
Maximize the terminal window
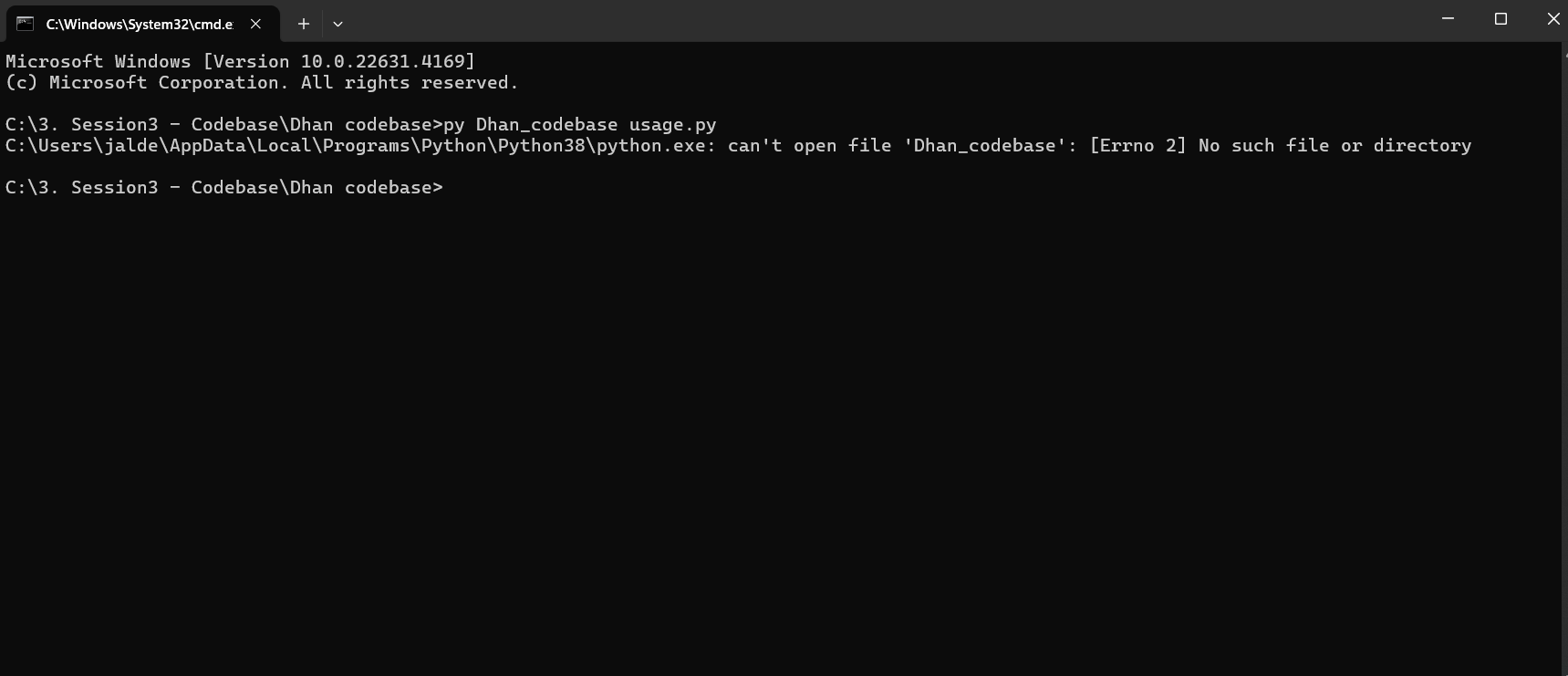(x=1501, y=19)
